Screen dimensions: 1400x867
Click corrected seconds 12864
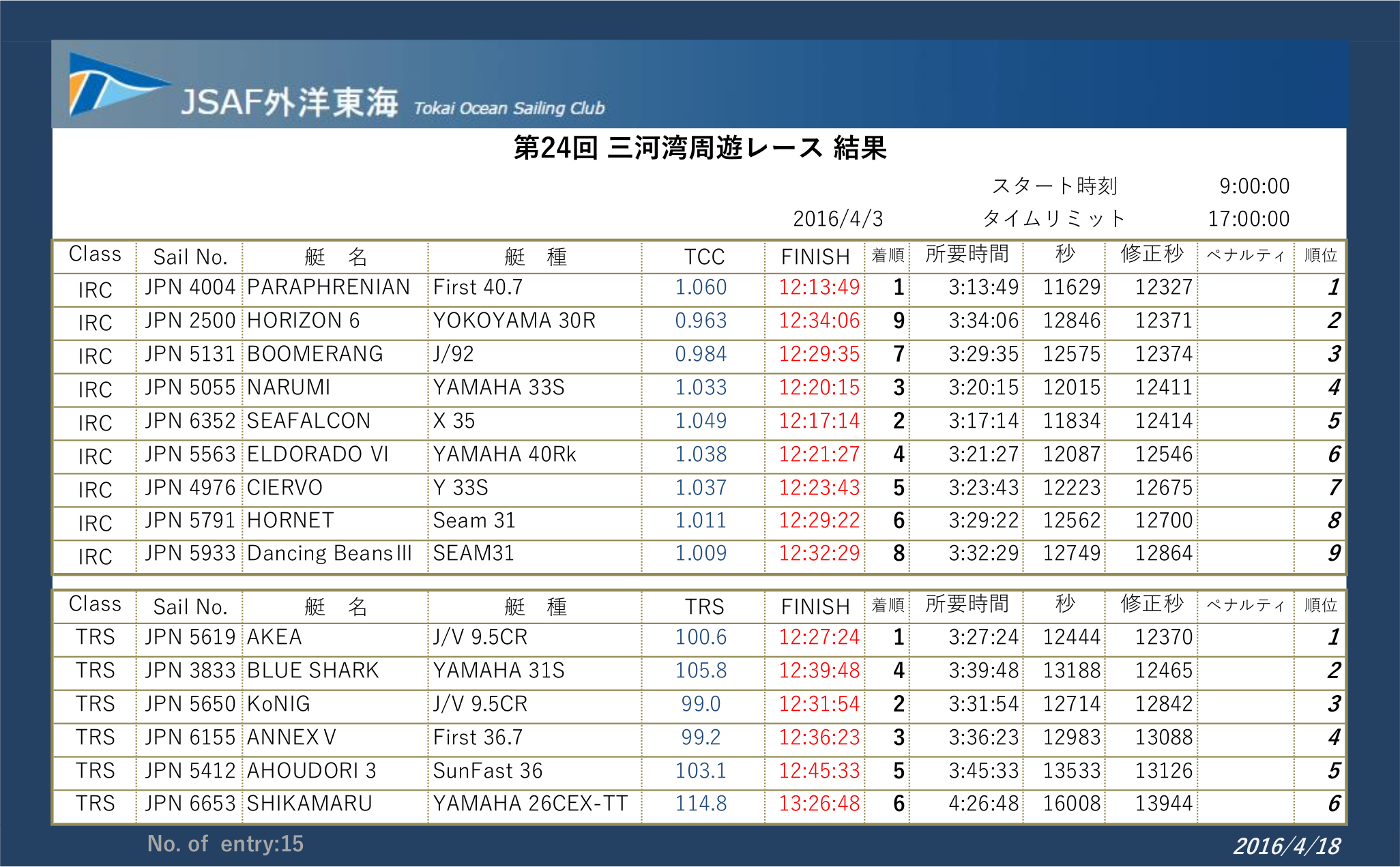pos(1164,553)
